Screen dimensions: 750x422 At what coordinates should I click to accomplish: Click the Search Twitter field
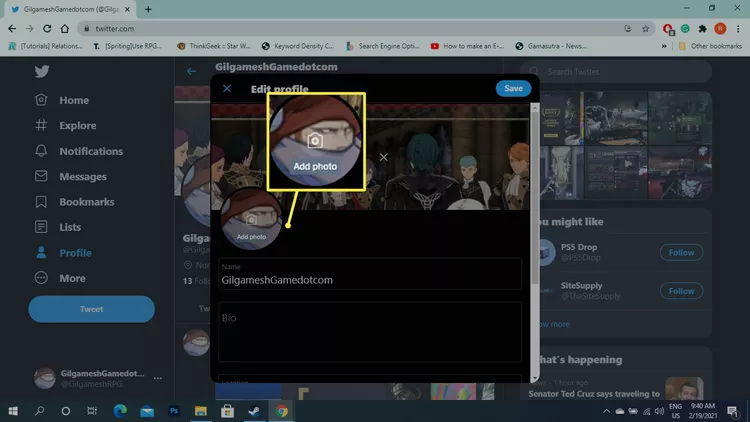tap(616, 72)
